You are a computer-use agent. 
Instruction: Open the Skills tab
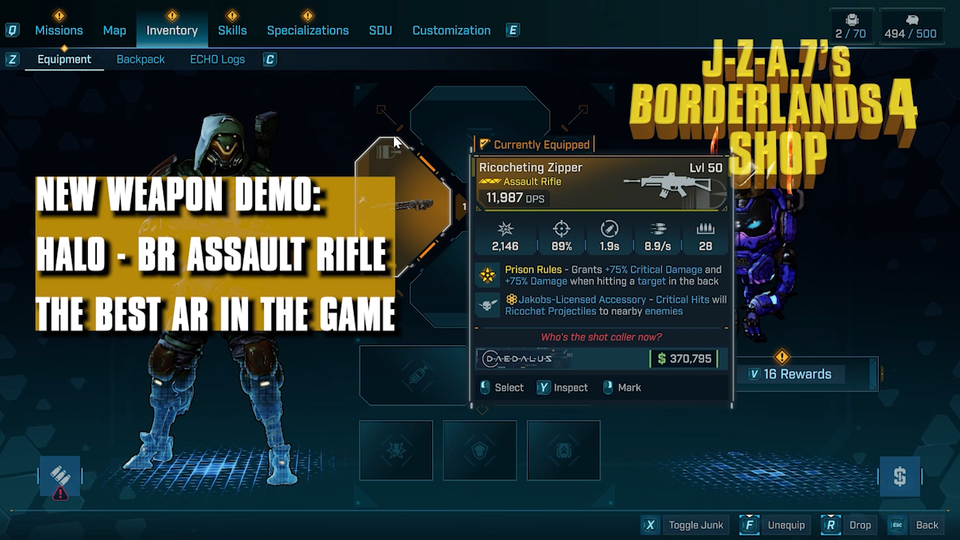(232, 31)
